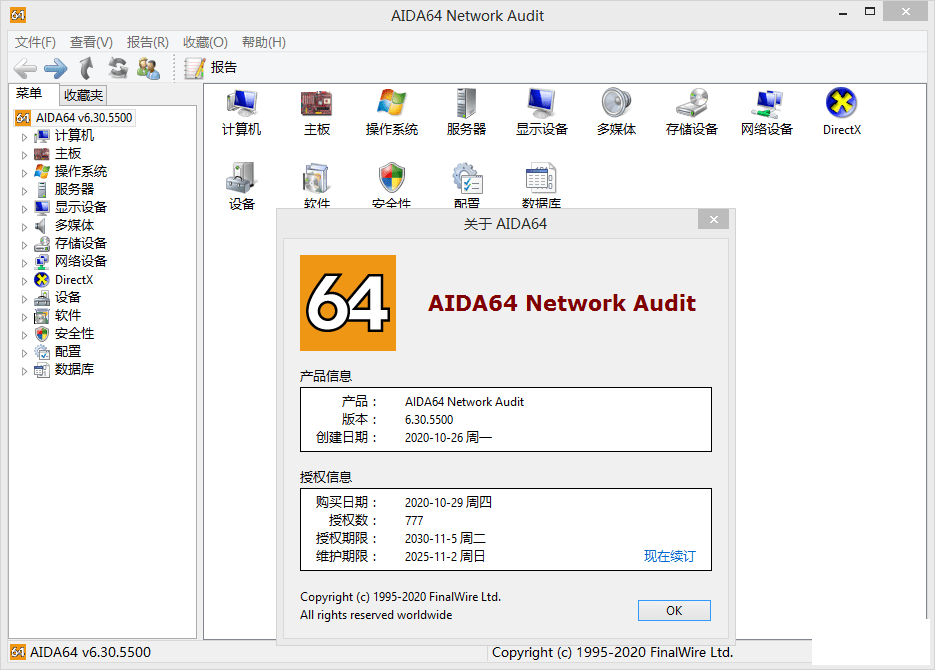Select 安全性 in the left tree

[74, 333]
